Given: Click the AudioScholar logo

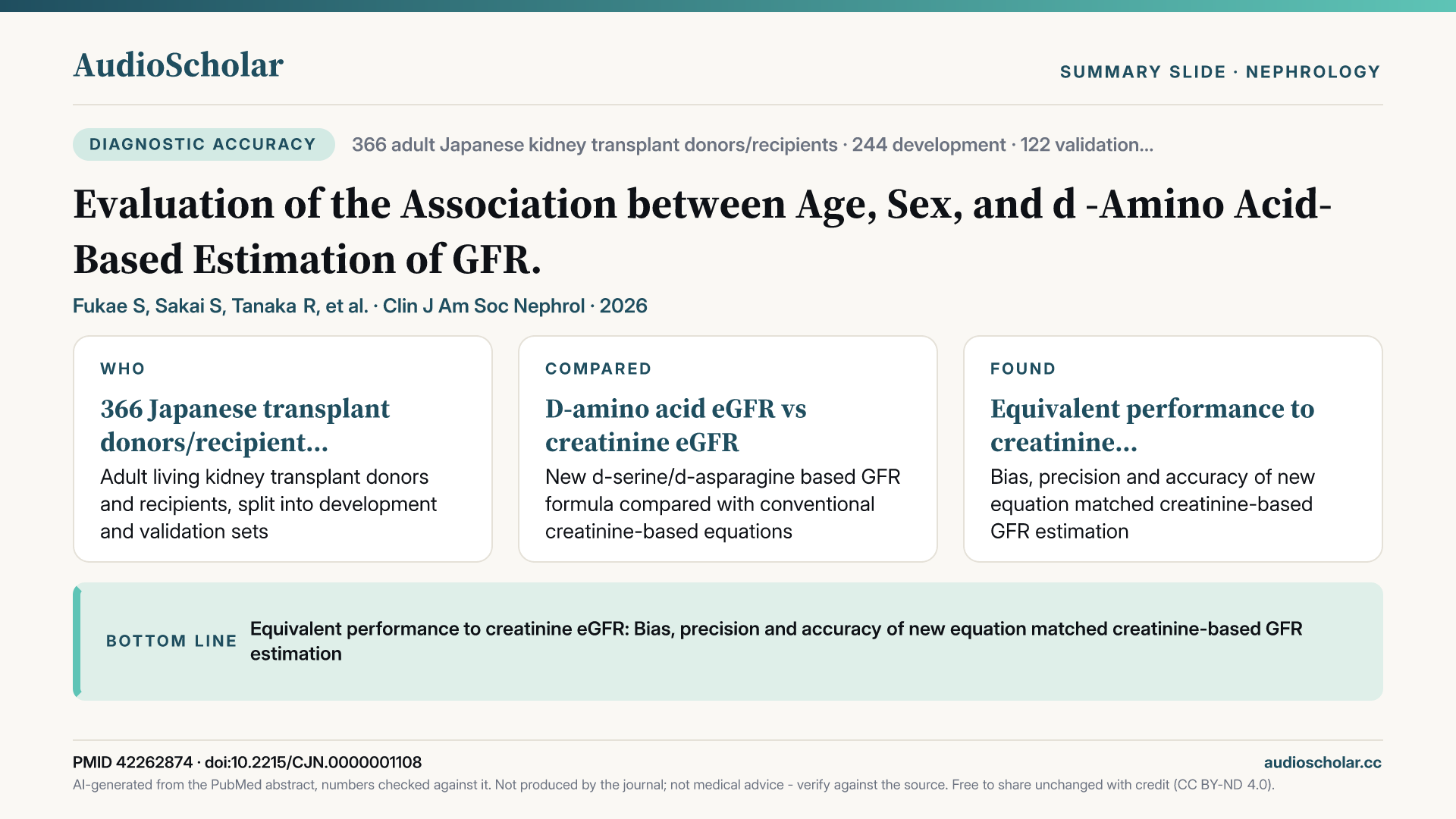Looking at the screenshot, I should tap(178, 65).
